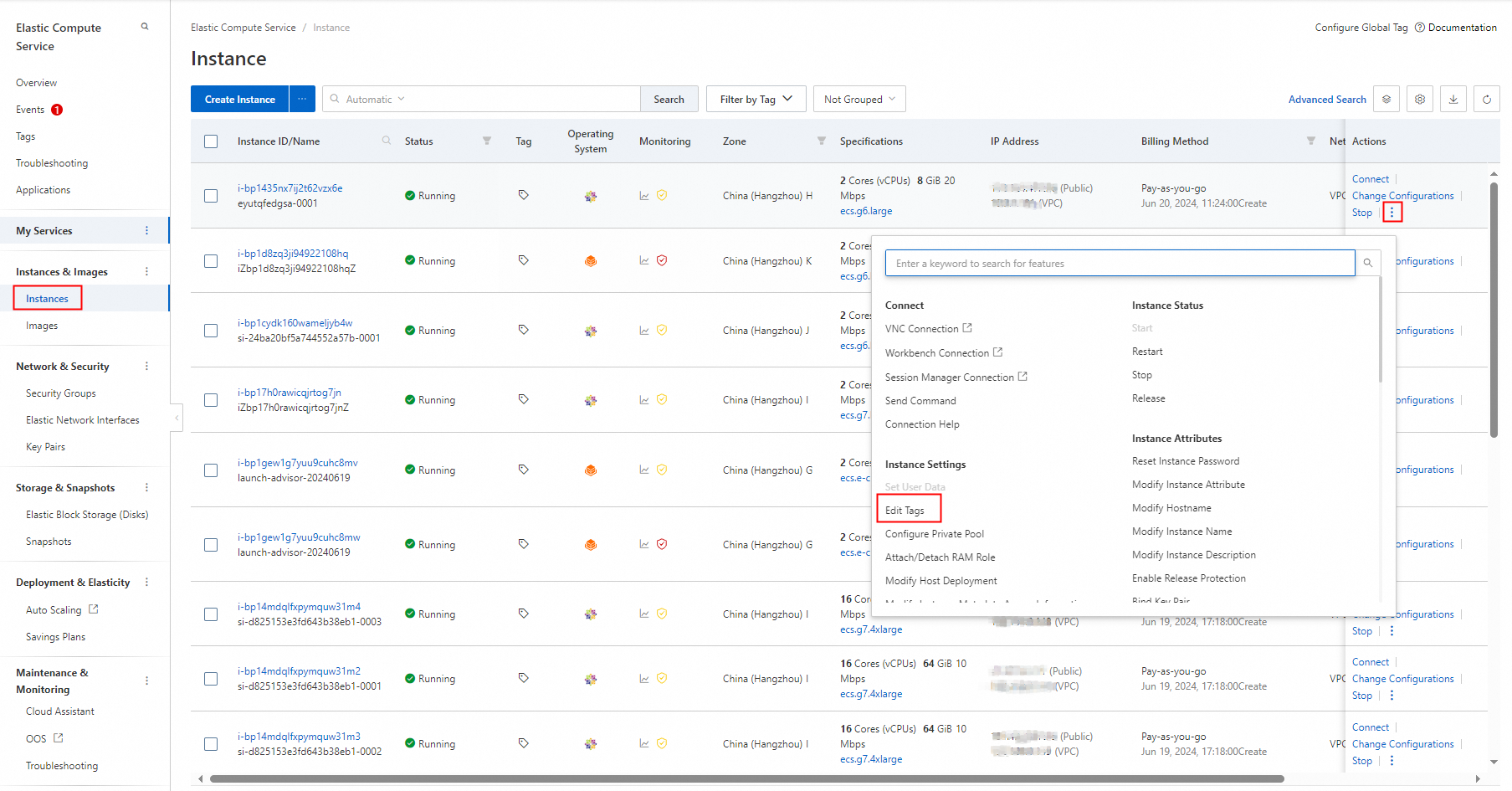Open Instances & Images section options
The height and width of the screenshot is (791, 1512).
(147, 271)
